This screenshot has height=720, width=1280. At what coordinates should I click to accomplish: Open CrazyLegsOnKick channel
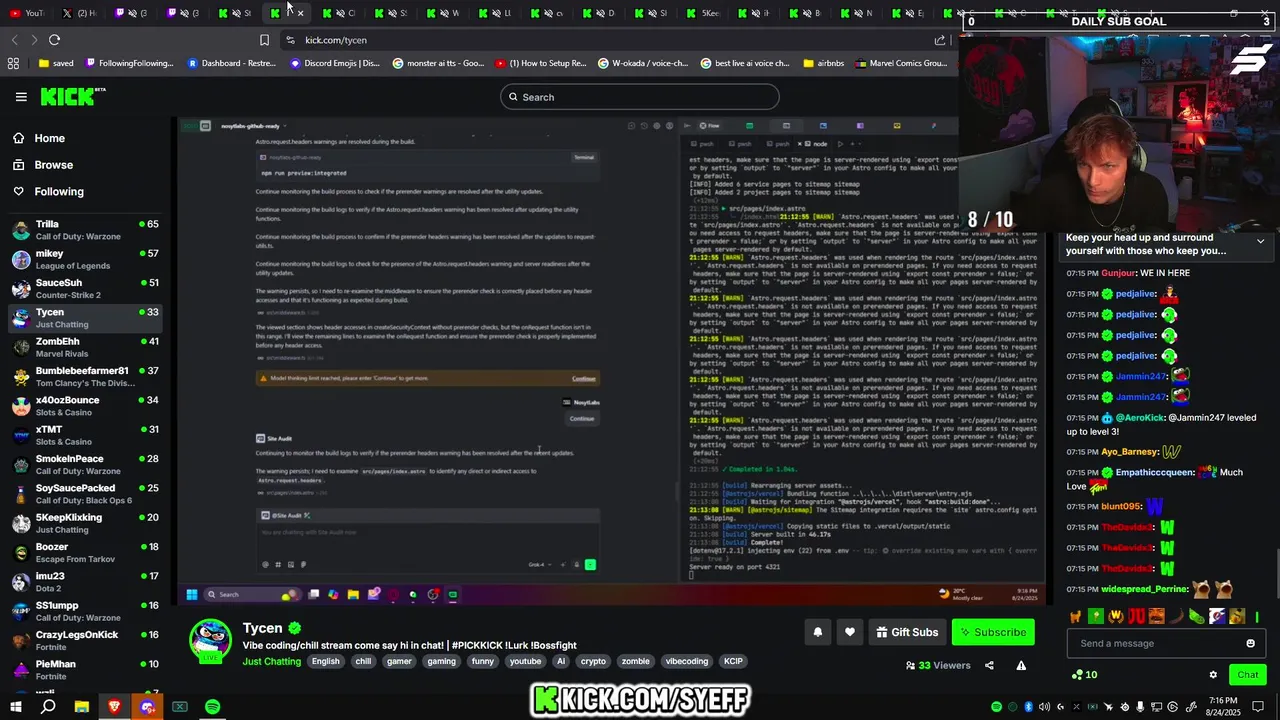tap(85, 640)
